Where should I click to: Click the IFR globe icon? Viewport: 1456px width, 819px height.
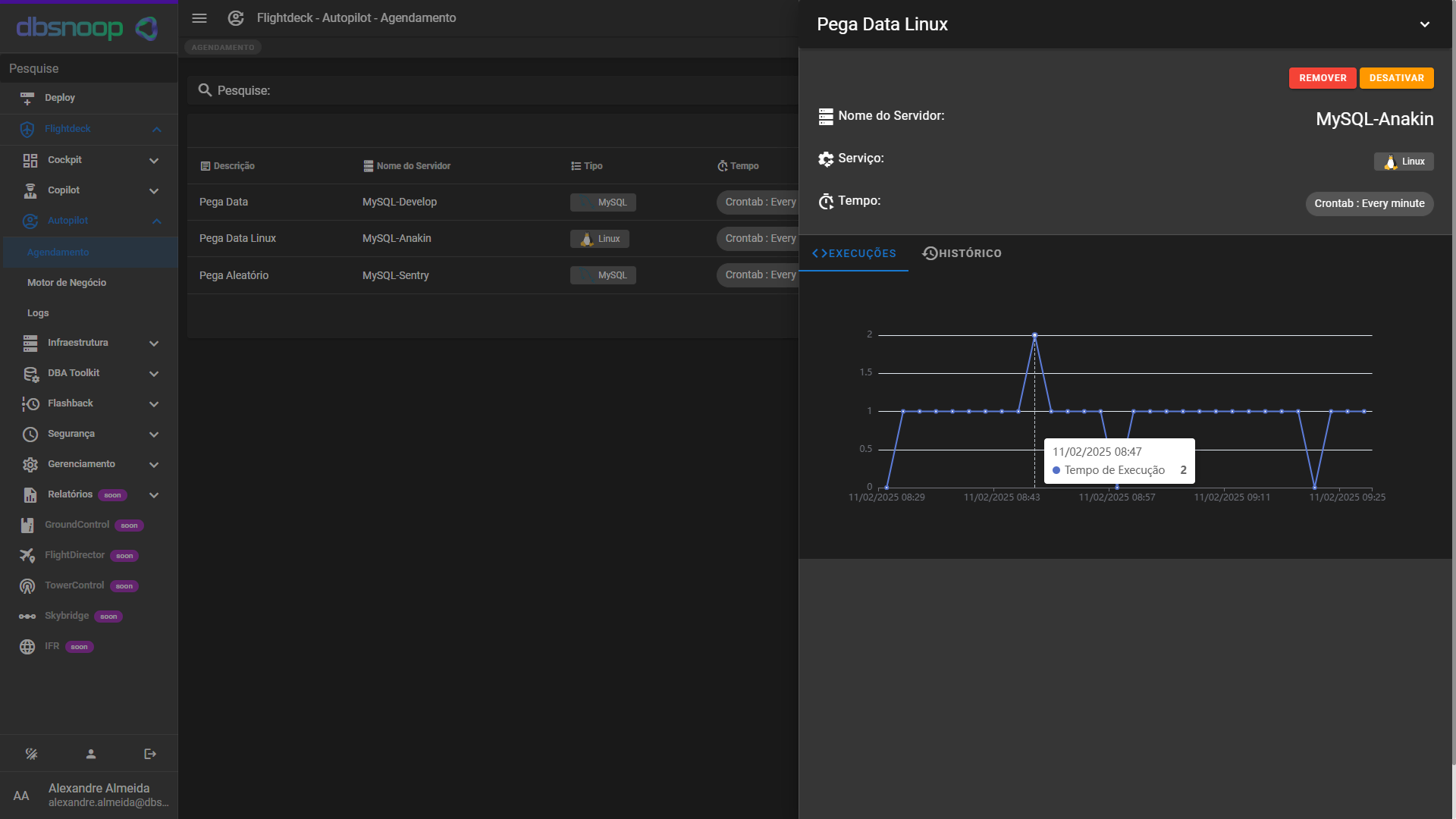(x=27, y=646)
